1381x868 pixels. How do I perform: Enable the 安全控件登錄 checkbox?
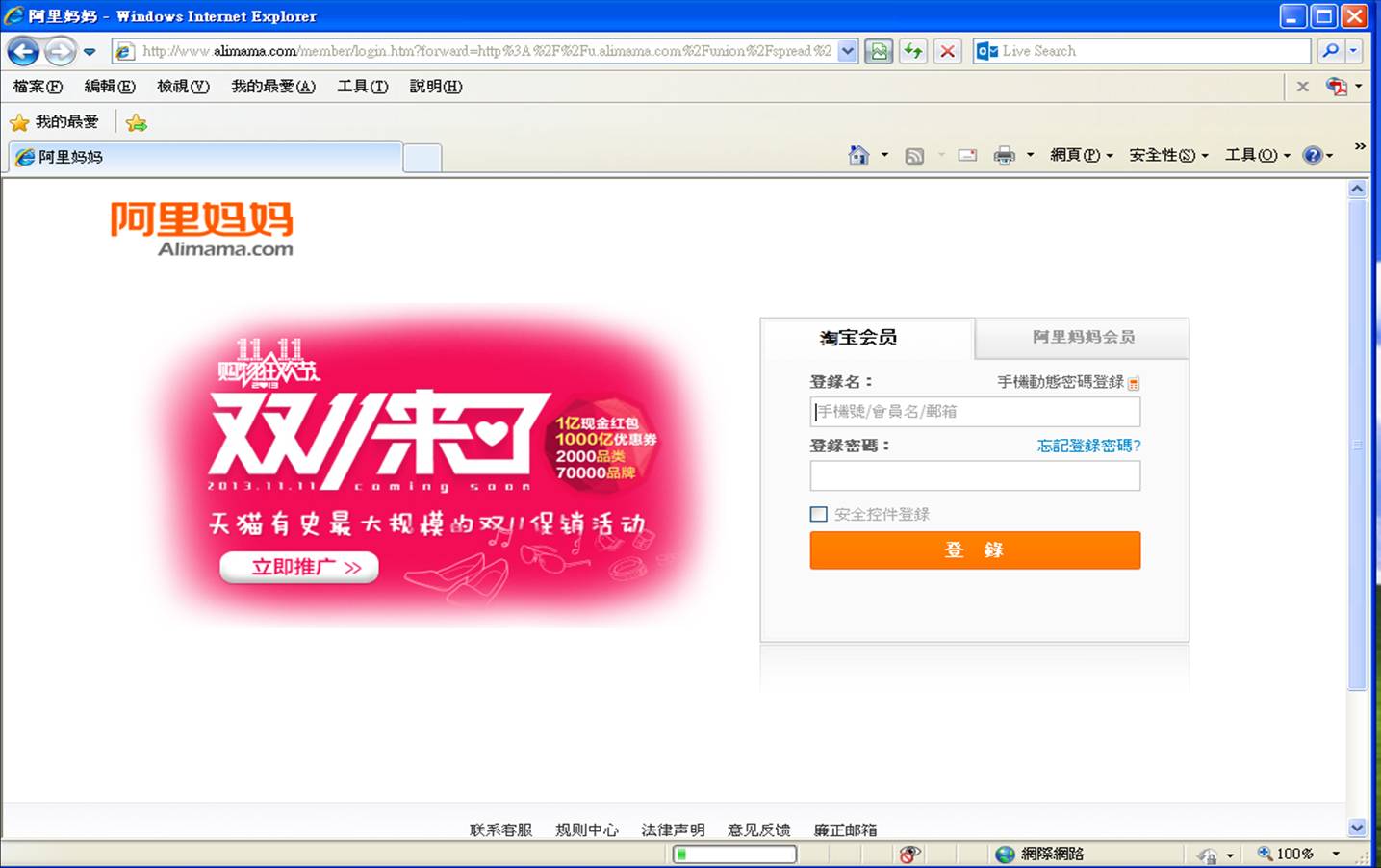click(x=819, y=514)
